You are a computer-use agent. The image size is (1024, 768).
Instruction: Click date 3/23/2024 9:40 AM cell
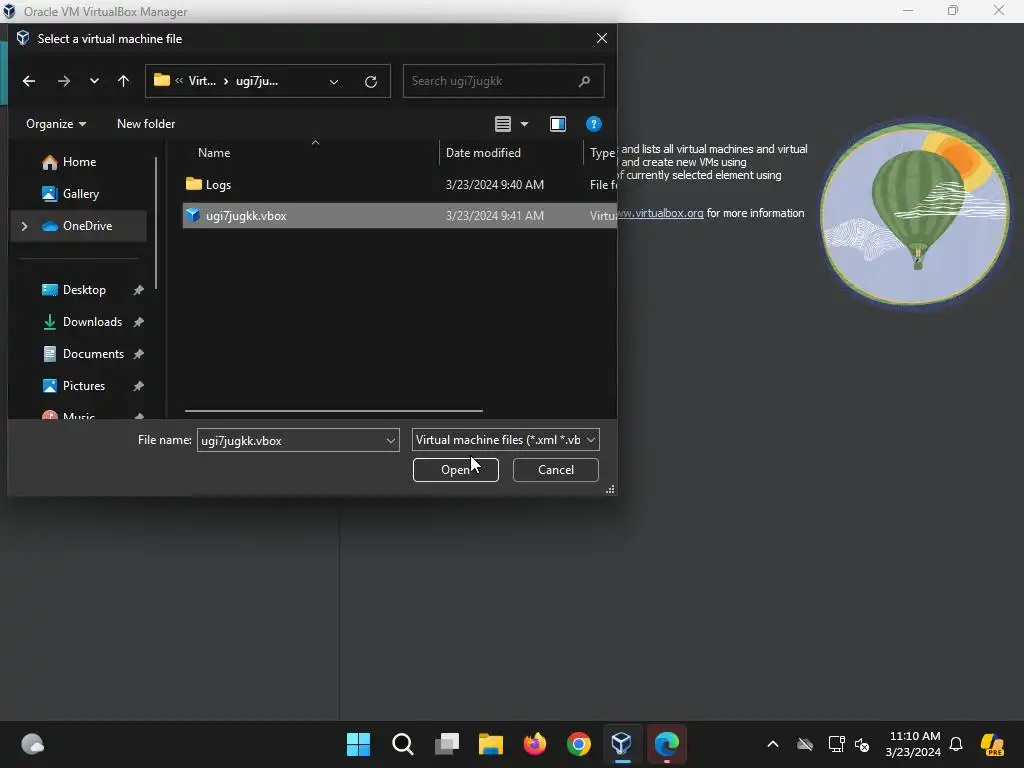click(x=495, y=185)
